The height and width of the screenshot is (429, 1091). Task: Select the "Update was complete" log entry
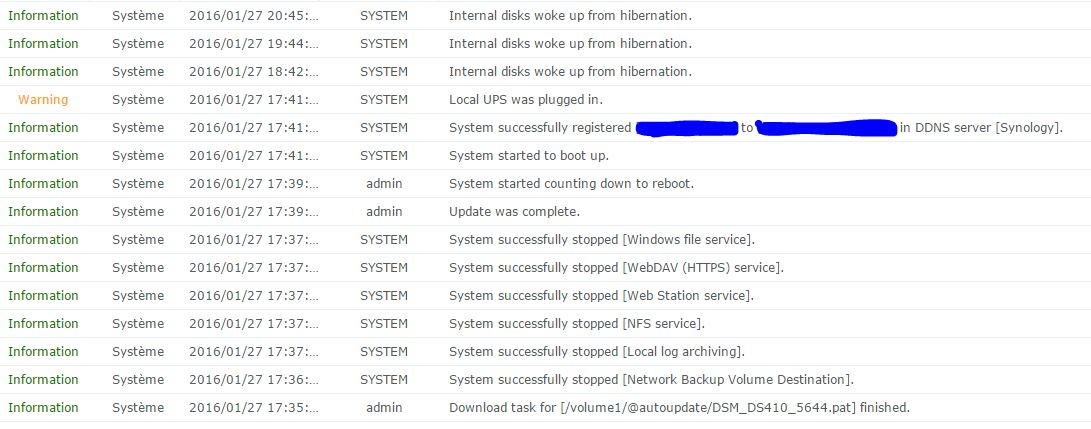coord(514,212)
